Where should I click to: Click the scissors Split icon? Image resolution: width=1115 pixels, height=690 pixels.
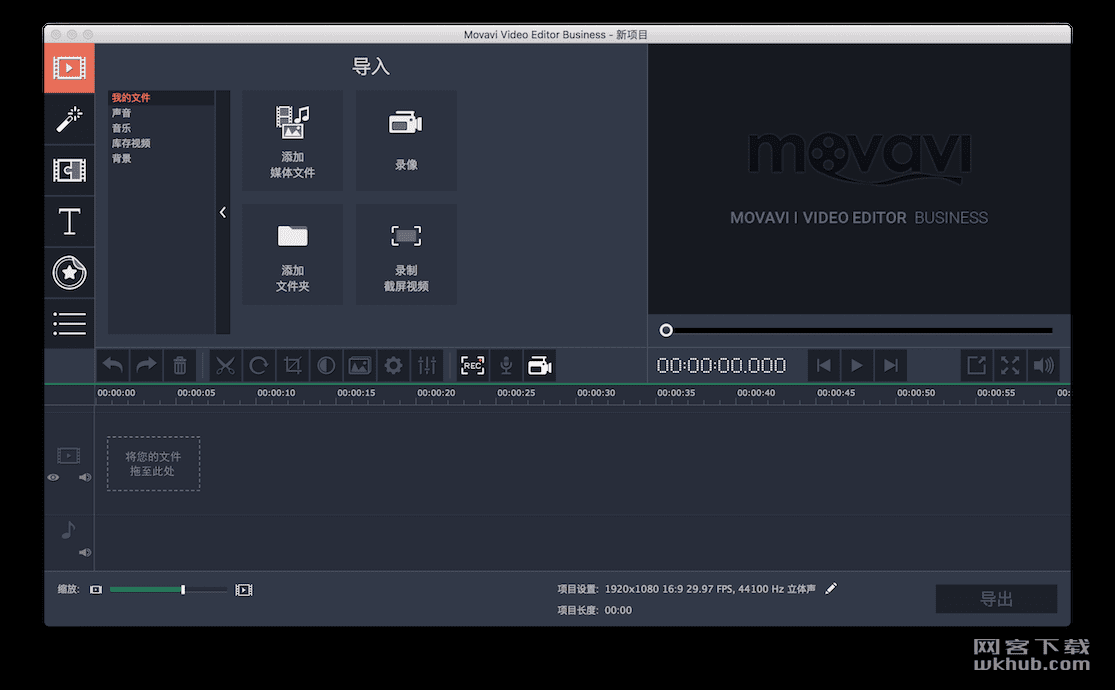click(x=225, y=366)
